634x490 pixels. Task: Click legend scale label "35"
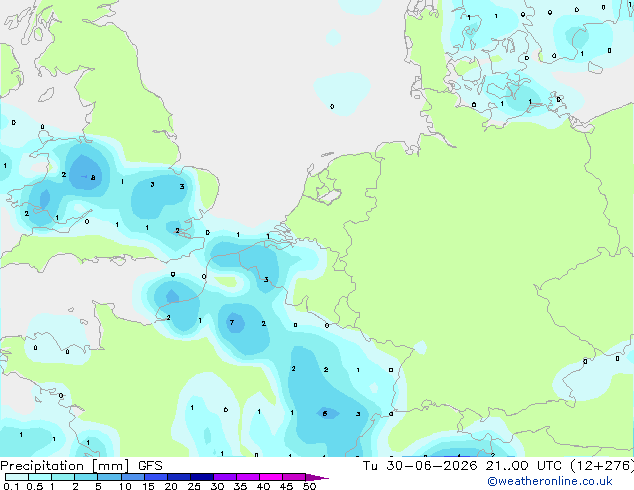(x=240, y=486)
